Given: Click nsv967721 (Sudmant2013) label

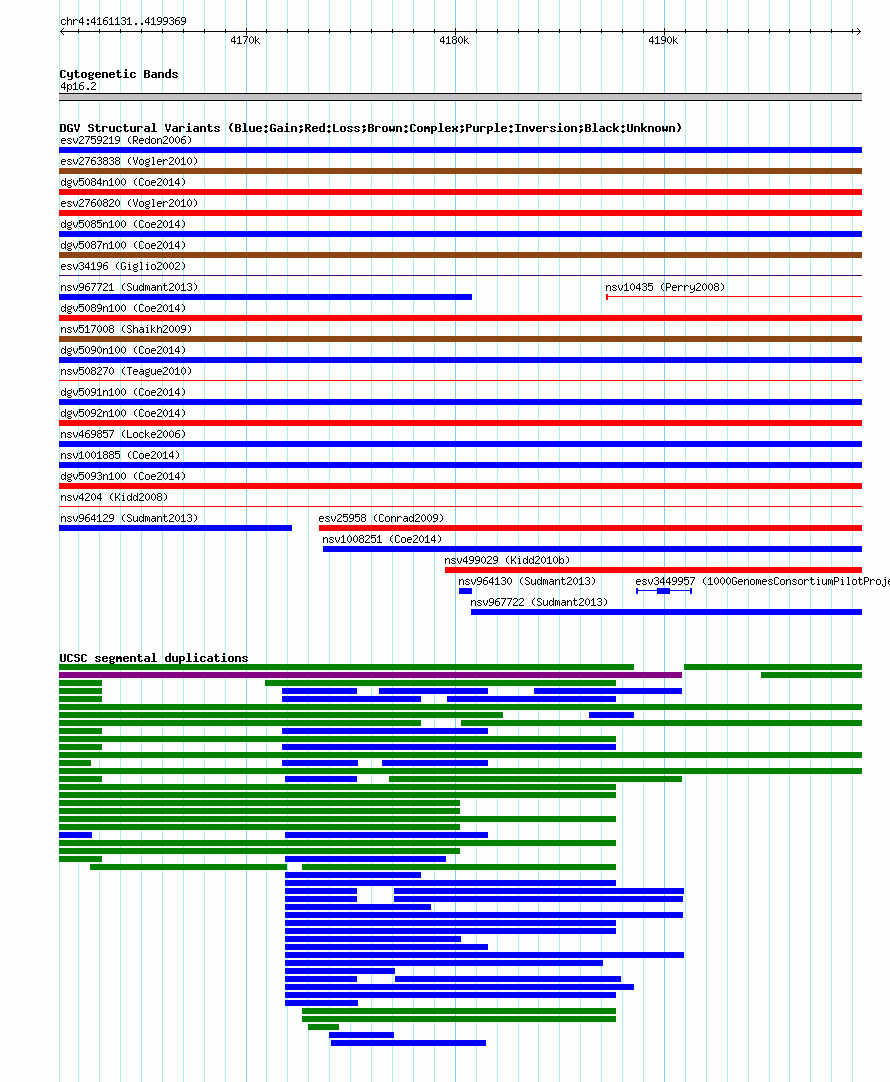Looking at the screenshot, I should [129, 287].
